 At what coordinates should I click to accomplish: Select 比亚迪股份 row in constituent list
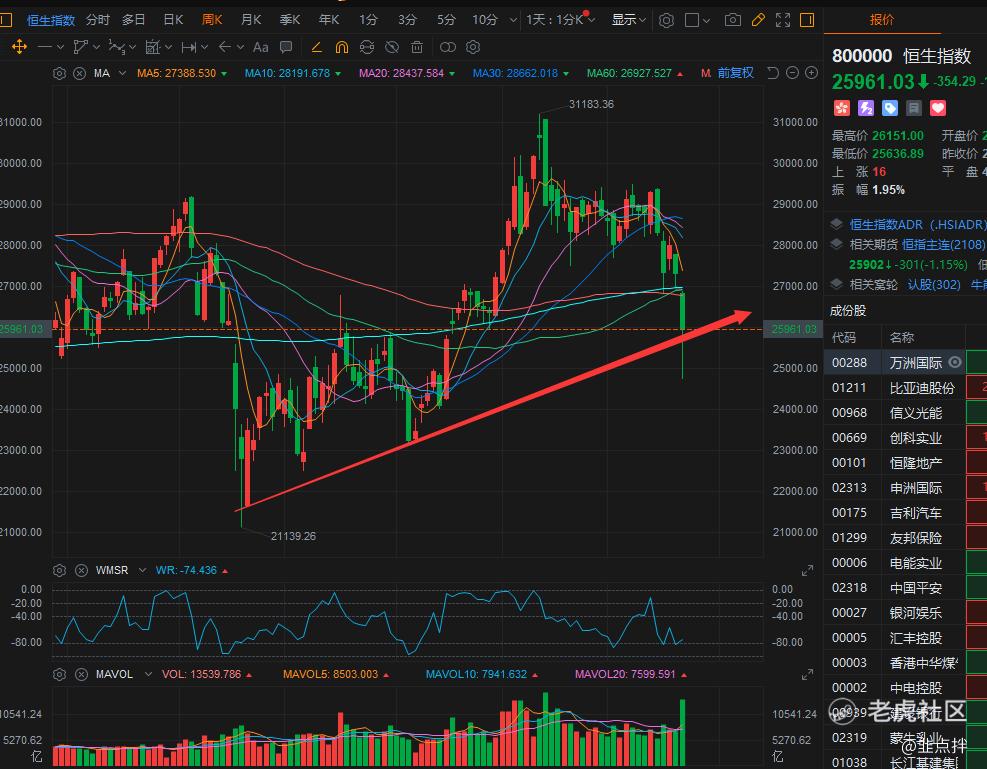tap(921, 387)
